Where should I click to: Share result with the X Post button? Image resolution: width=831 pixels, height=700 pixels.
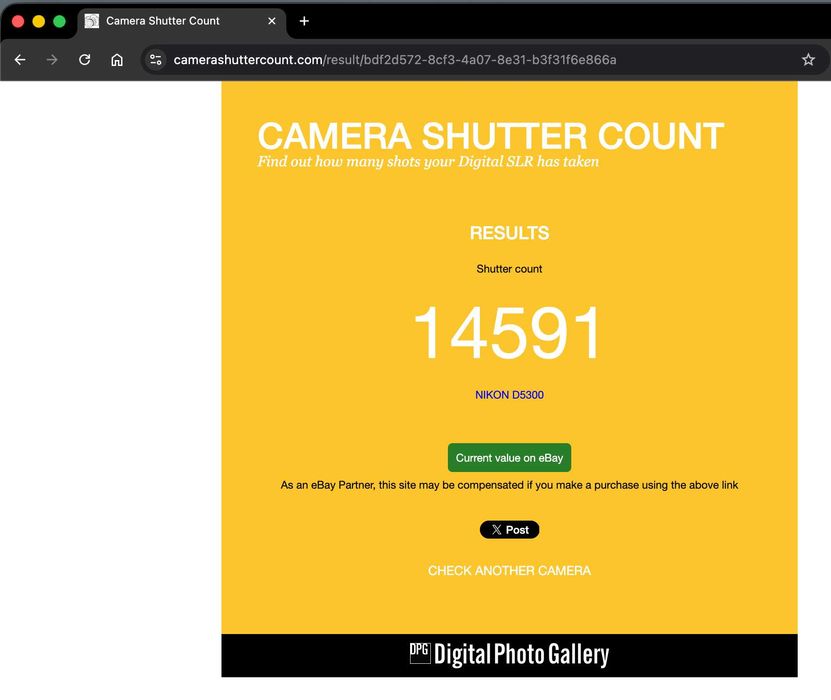click(x=509, y=530)
